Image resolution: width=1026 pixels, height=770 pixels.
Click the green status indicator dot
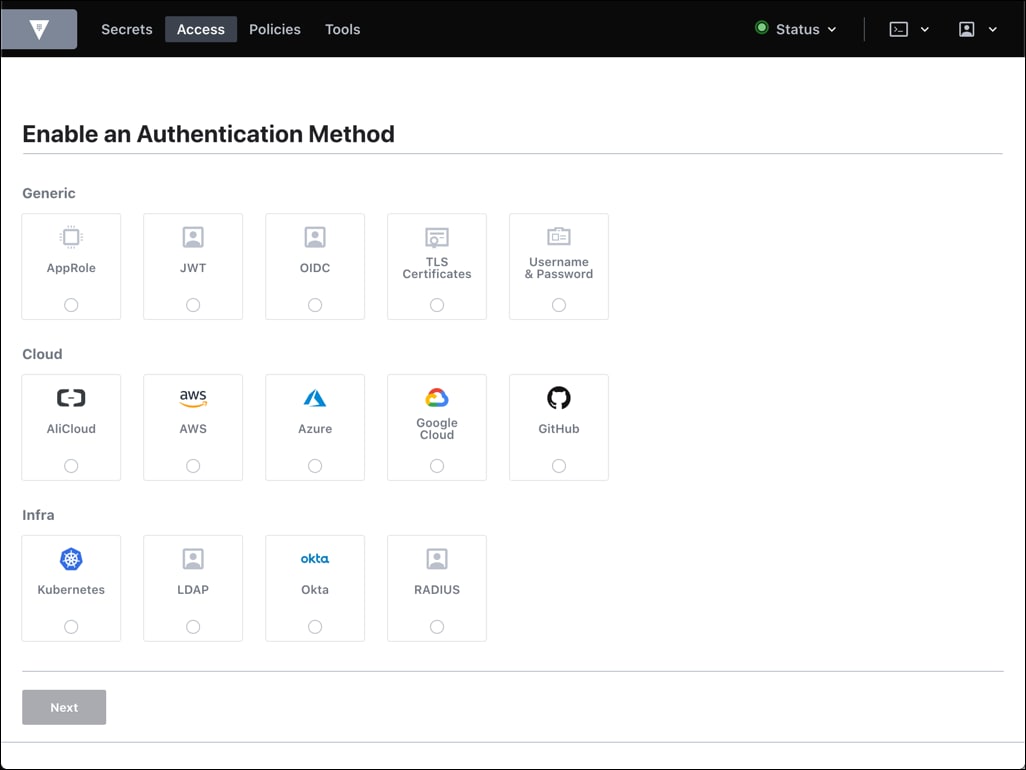tap(762, 27)
